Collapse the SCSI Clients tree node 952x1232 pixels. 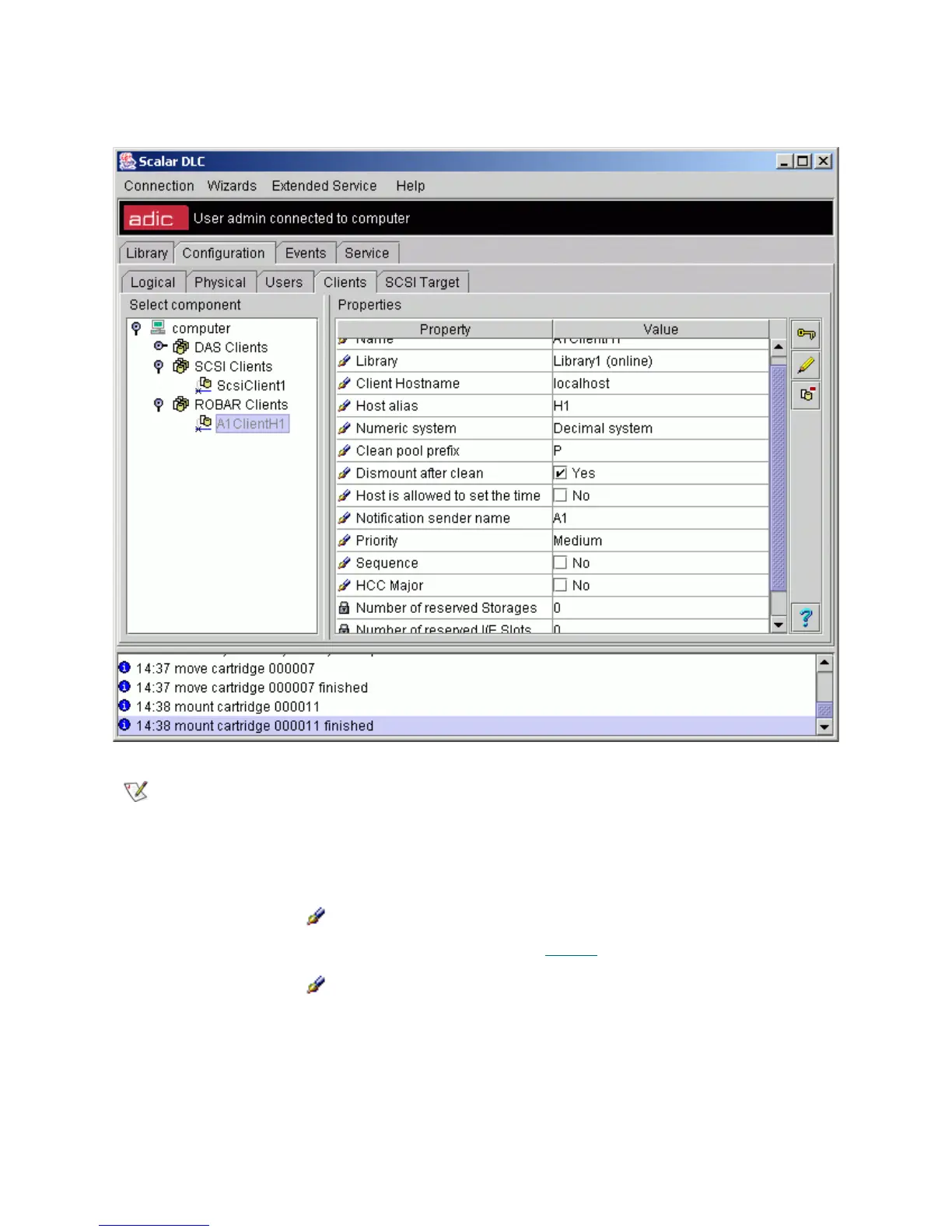tap(159, 366)
